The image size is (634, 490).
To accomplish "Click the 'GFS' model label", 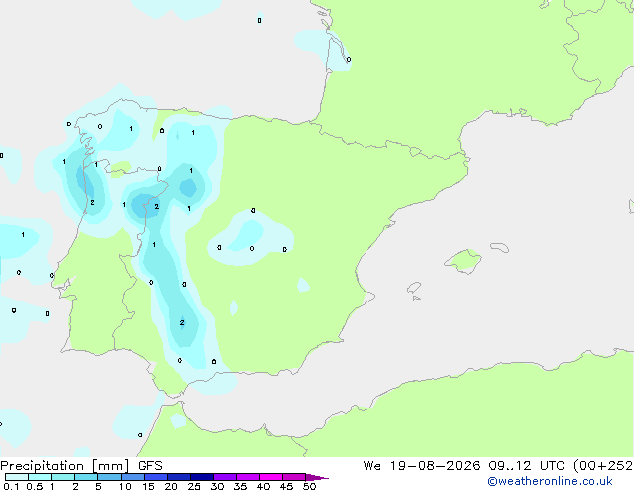I will tap(150, 466).
